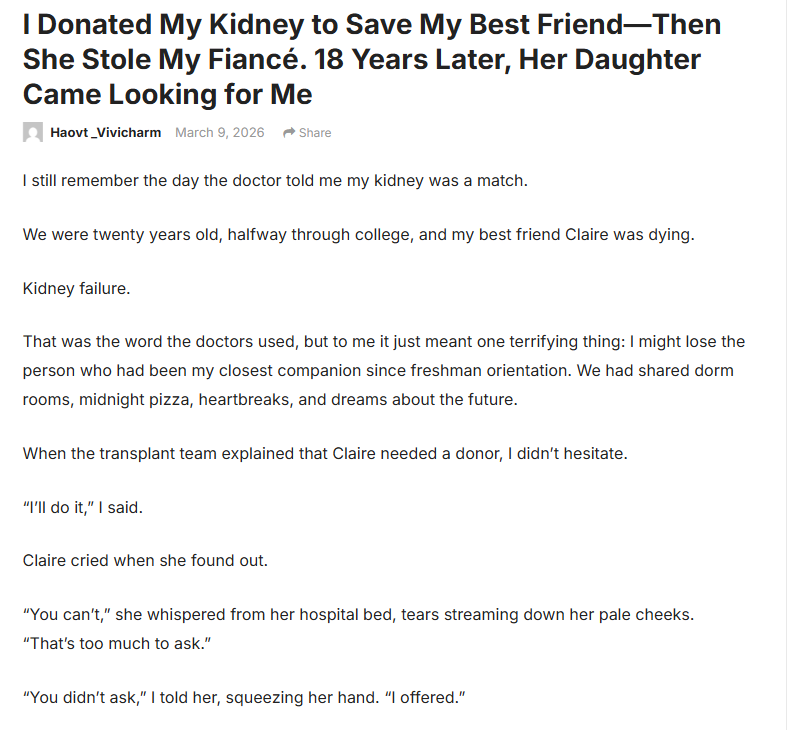Open the Haovt _Vivicharm author profile link
The width and height of the screenshot is (789, 730).
click(x=105, y=133)
